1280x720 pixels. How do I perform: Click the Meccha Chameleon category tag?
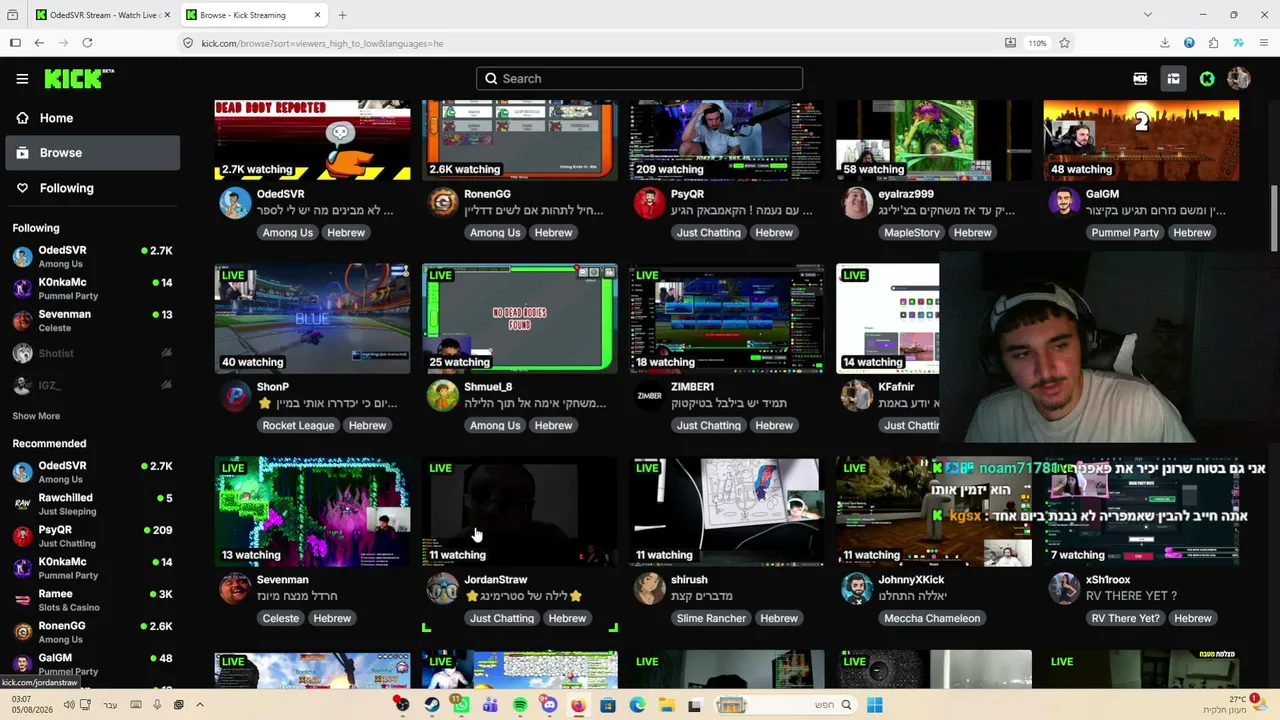click(932, 619)
